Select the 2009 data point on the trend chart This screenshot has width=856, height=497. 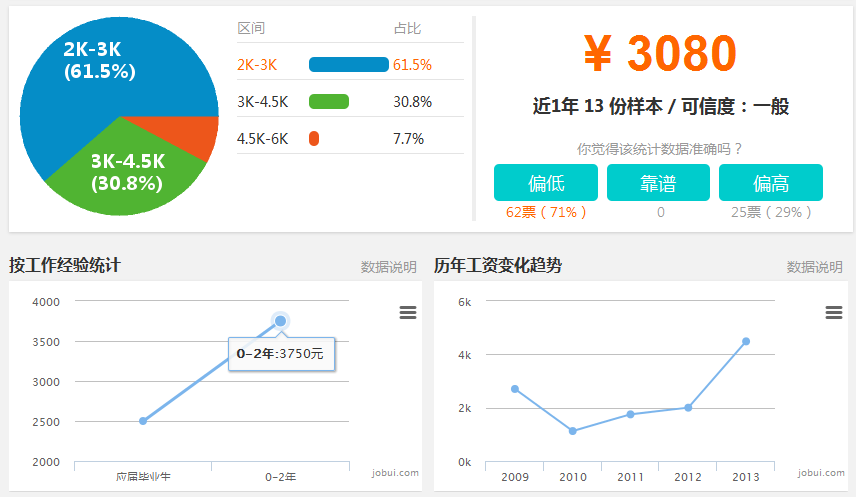(x=515, y=389)
